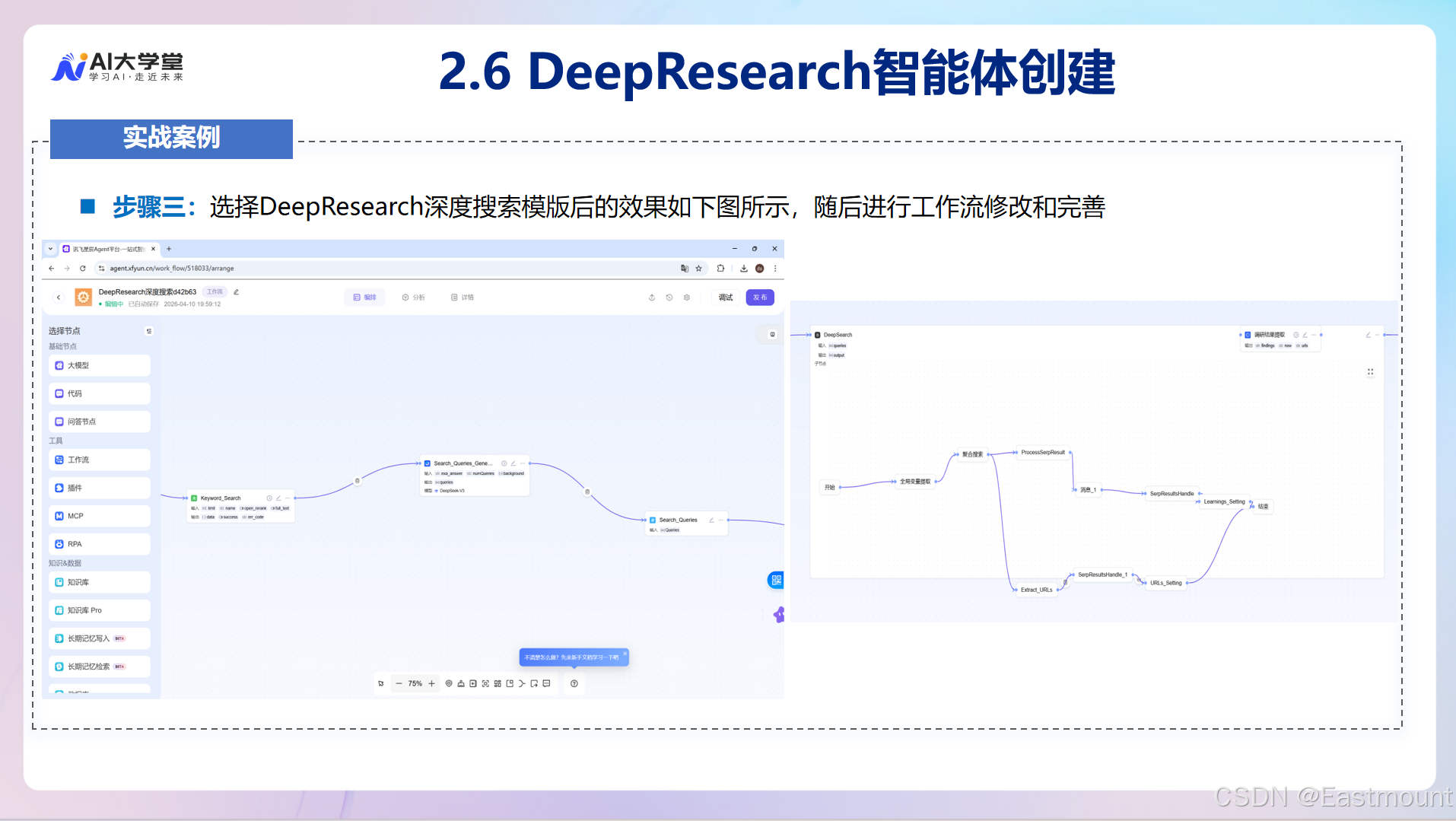Select the 长期记忆写入 node
This screenshot has width=1456, height=821.
100,639
